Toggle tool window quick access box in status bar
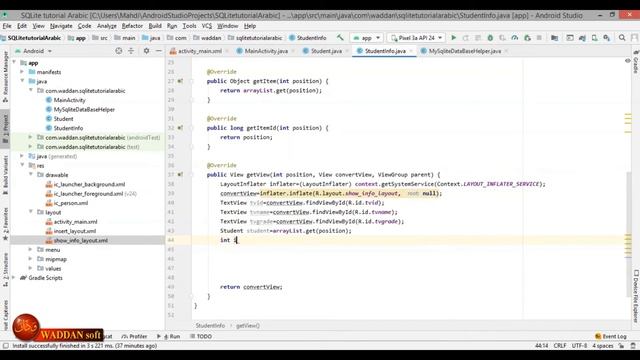 (5, 346)
